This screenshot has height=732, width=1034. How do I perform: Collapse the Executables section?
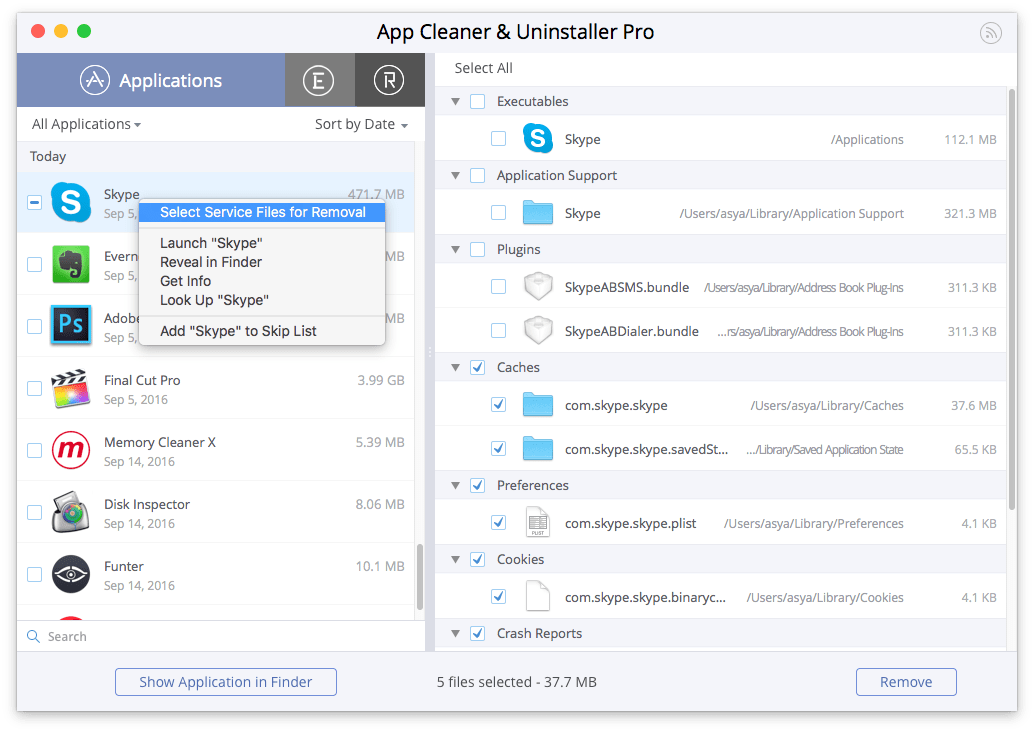coord(455,101)
